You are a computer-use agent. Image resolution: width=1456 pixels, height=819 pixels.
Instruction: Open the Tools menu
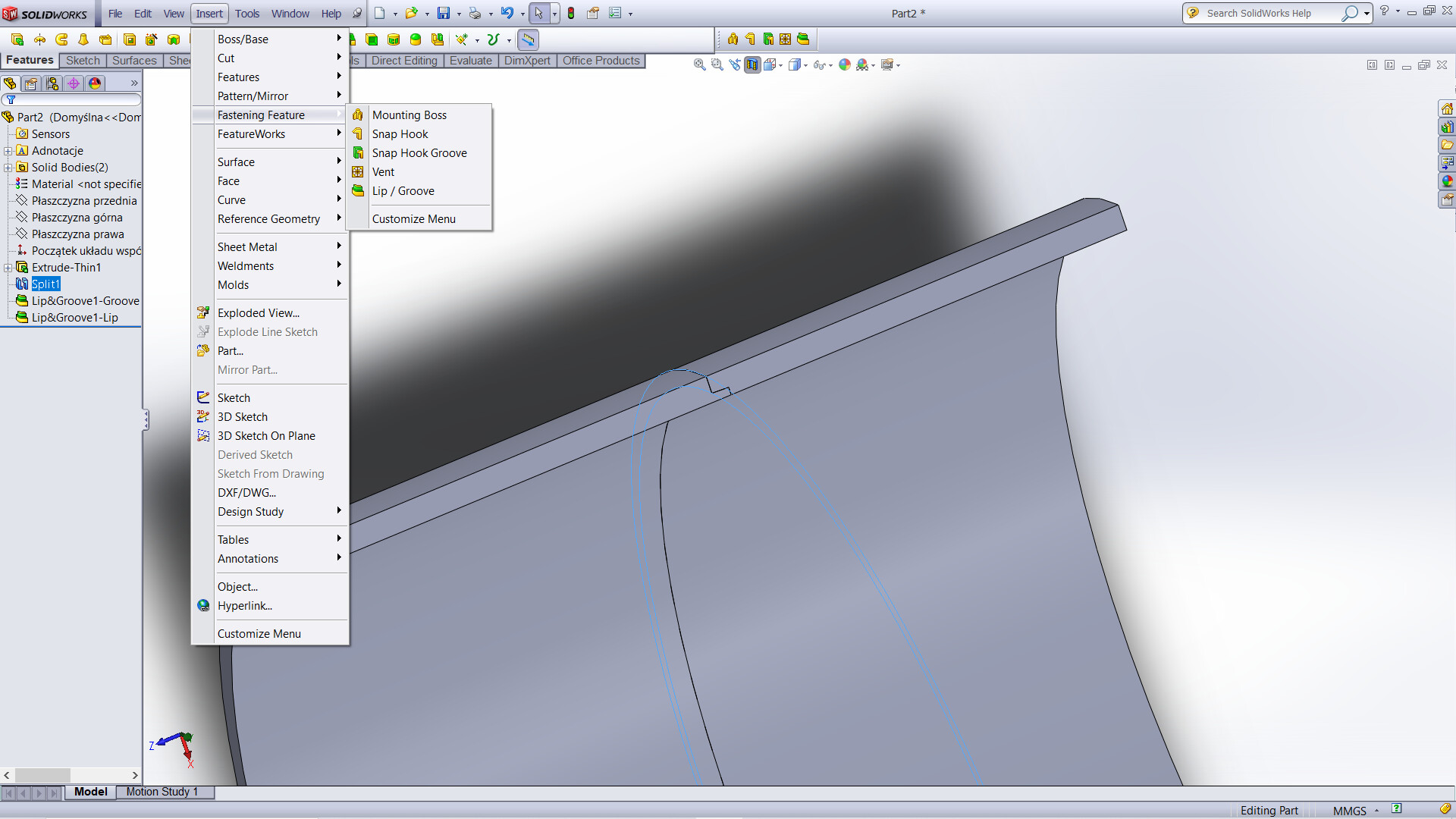click(x=247, y=14)
